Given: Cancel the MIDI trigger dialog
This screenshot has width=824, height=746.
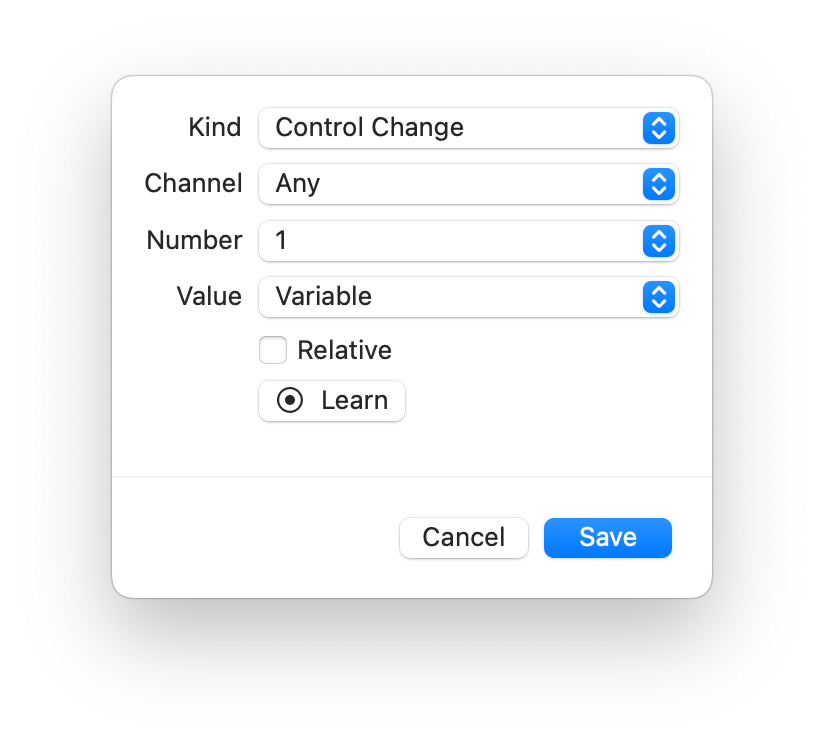Looking at the screenshot, I should [x=463, y=538].
